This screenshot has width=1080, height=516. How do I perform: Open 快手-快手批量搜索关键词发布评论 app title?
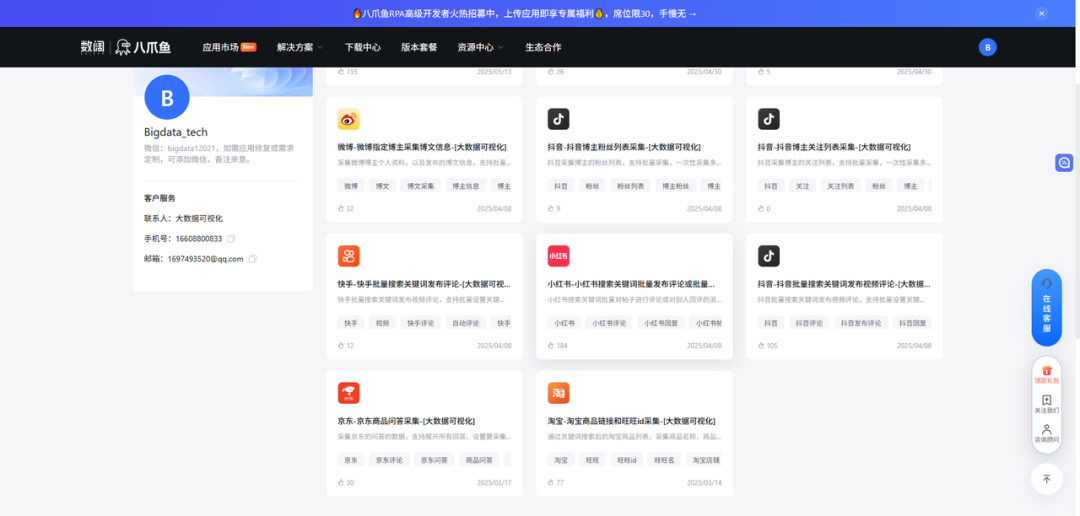coord(424,284)
